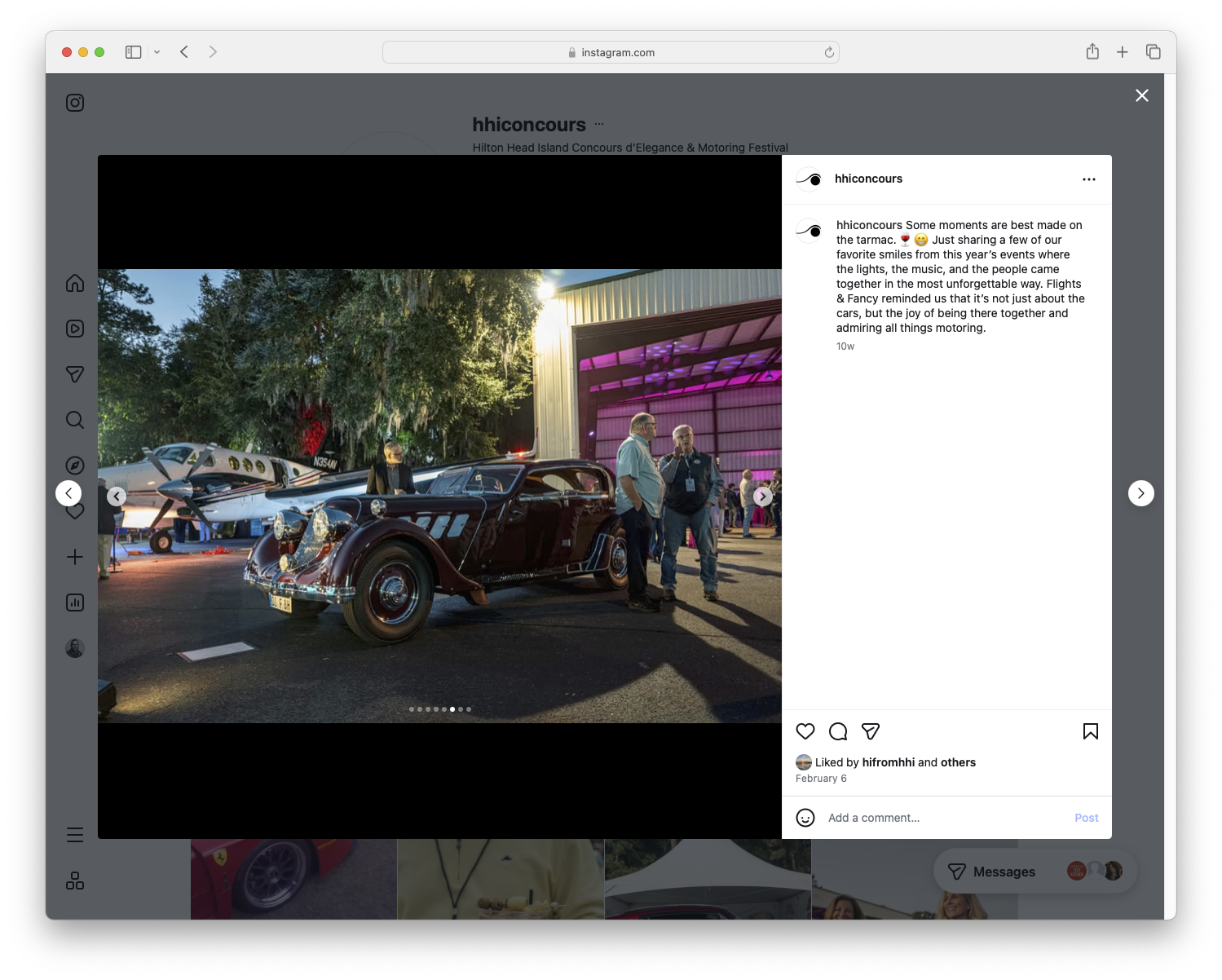The image size is (1222, 980).
Task: Open Instagram Direct messages icon
Action: [74, 374]
